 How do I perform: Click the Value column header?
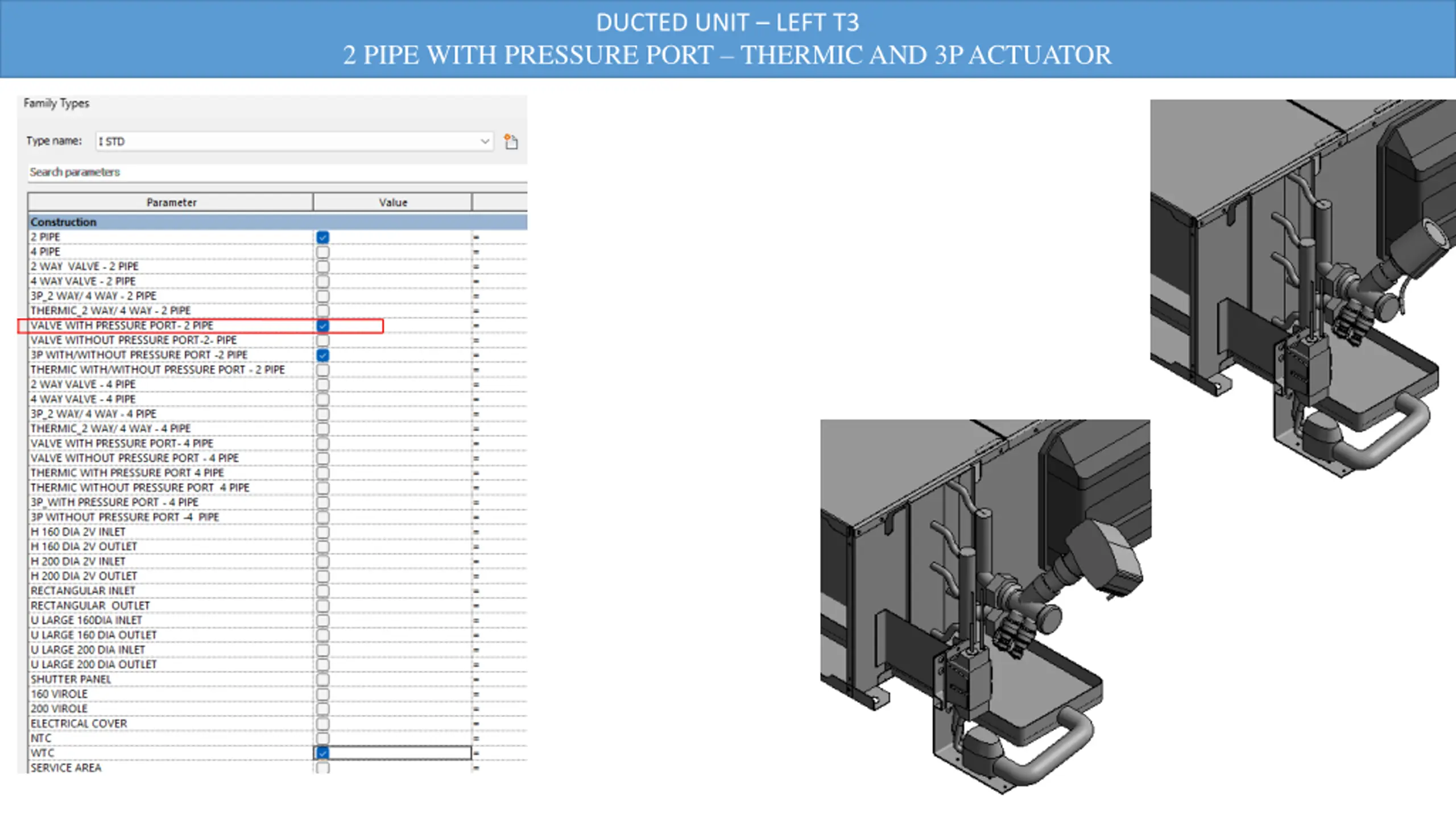coord(392,202)
